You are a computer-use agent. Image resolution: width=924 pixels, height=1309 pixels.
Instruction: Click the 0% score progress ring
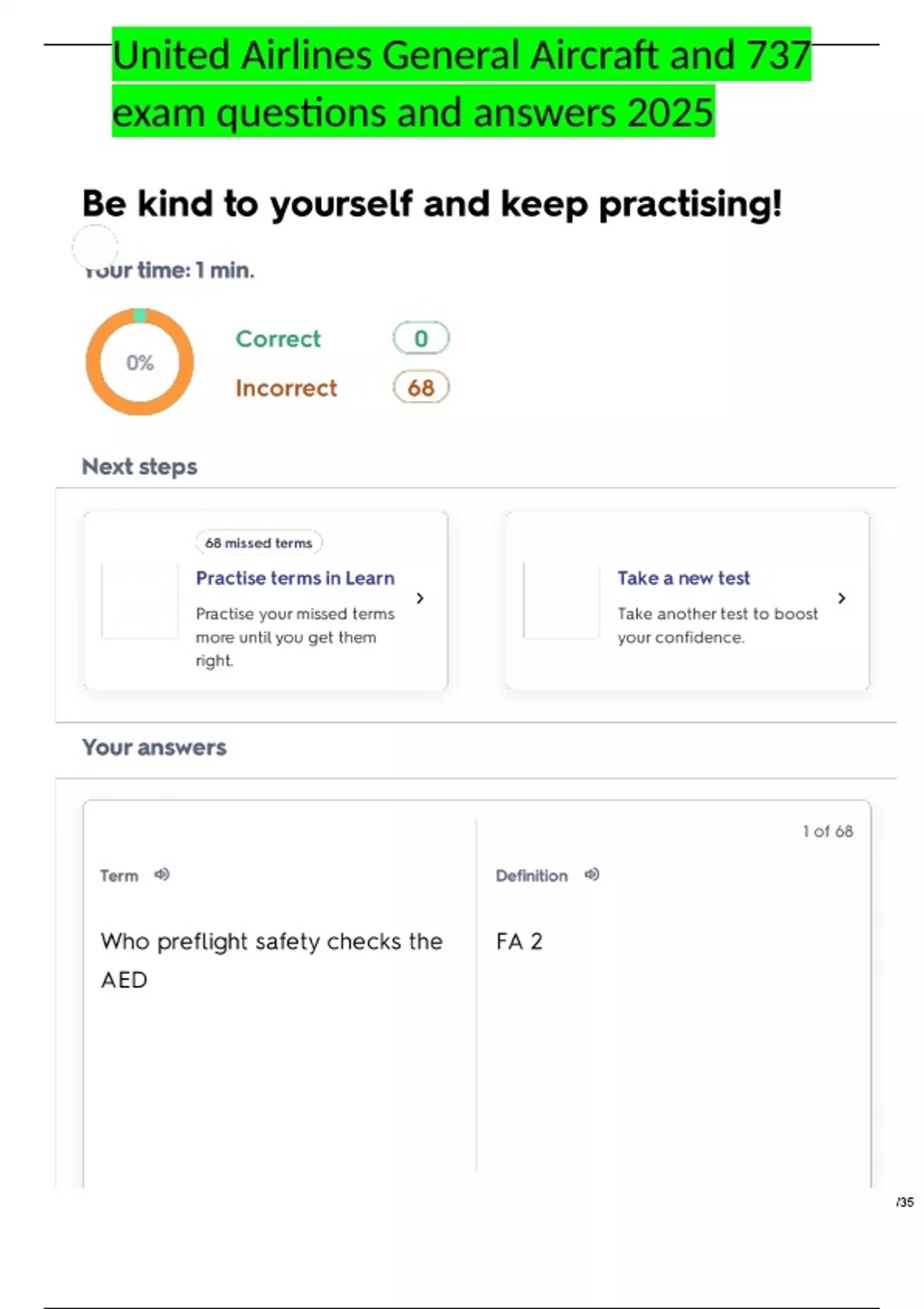point(139,362)
